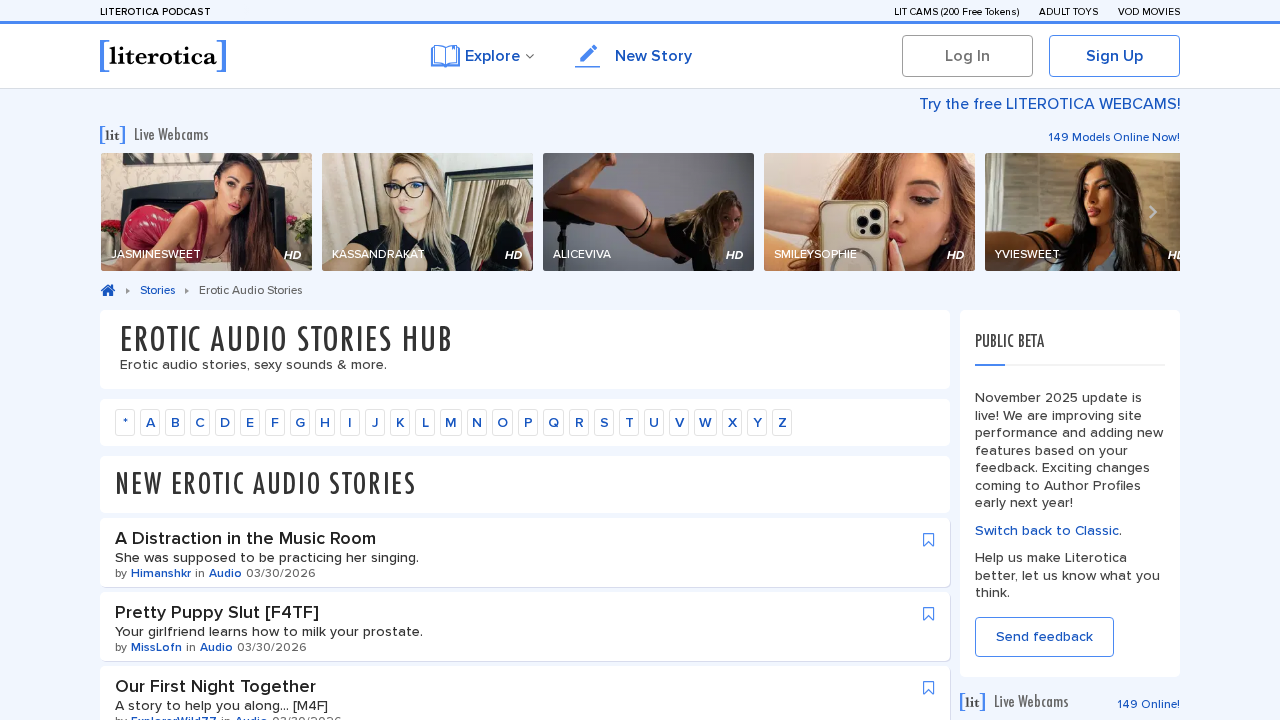Open JasmineSweet webcam thumbnail
Image resolution: width=1280 pixels, height=720 pixels.
coord(206,212)
